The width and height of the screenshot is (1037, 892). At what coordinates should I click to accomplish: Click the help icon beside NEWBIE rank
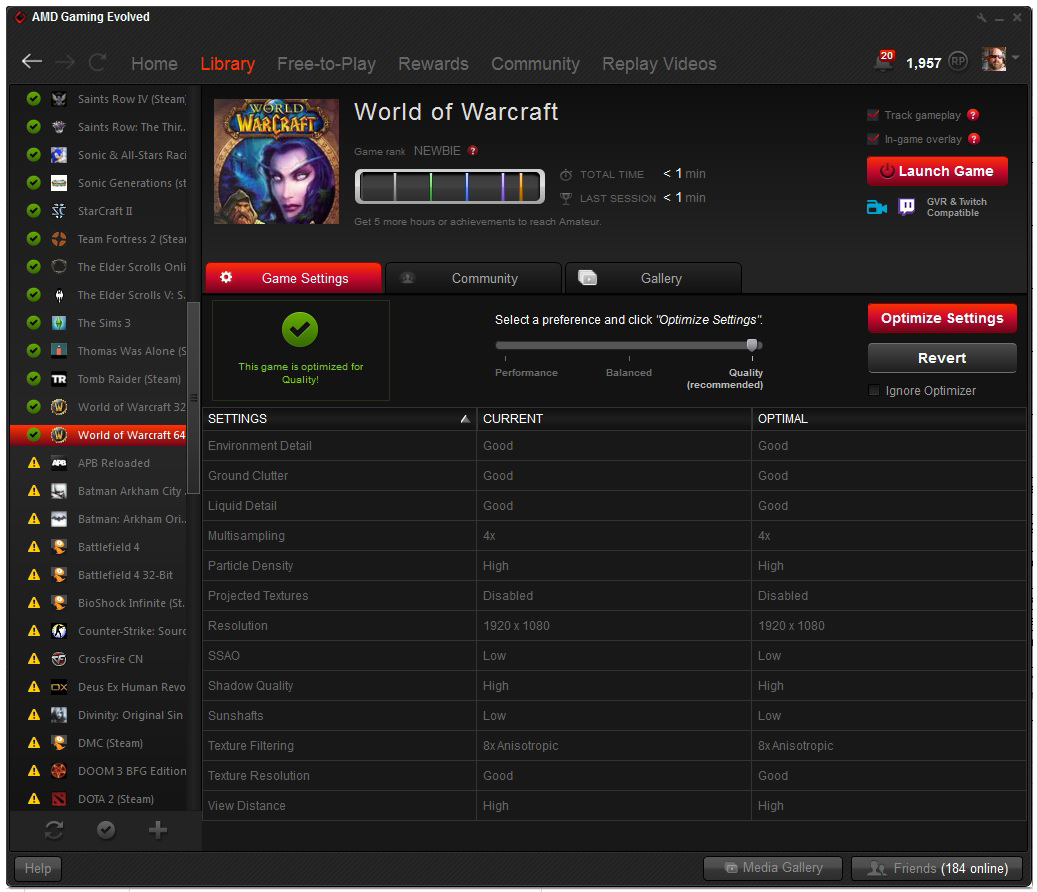pyautogui.click(x=473, y=151)
